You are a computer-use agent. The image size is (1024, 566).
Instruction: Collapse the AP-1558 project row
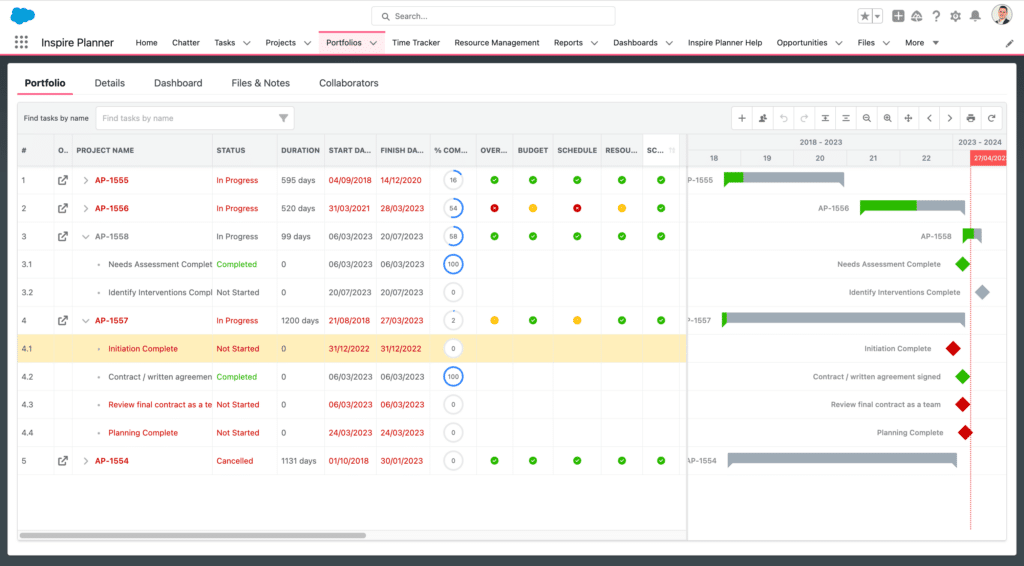(x=86, y=237)
